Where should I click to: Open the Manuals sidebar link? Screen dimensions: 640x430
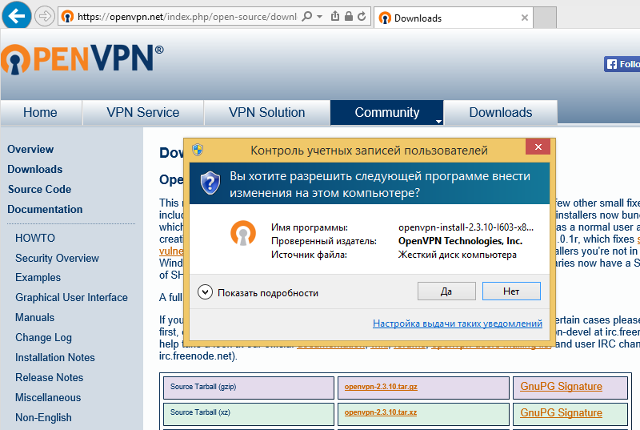coord(35,317)
